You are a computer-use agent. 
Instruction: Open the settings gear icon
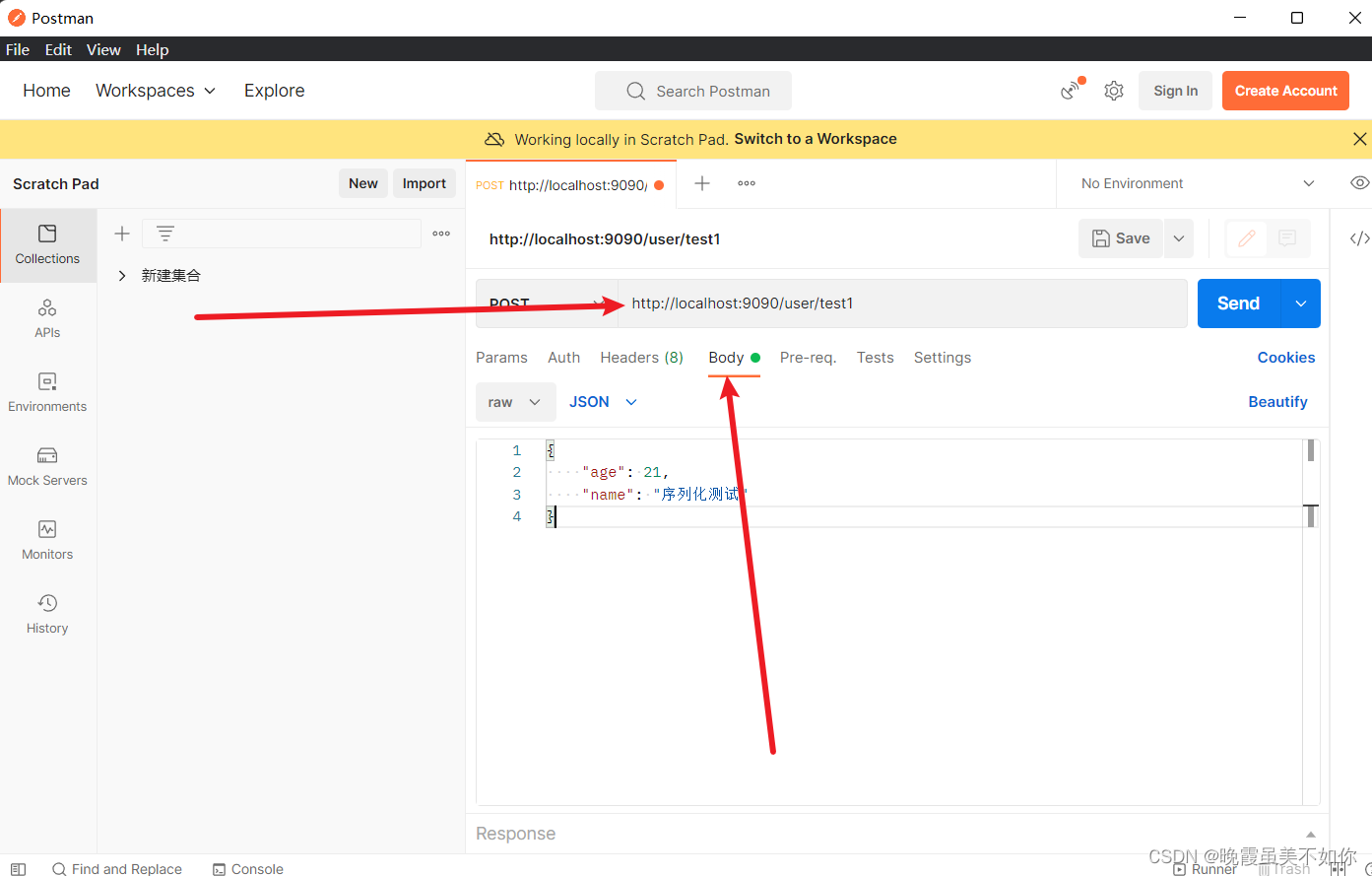coord(1114,91)
